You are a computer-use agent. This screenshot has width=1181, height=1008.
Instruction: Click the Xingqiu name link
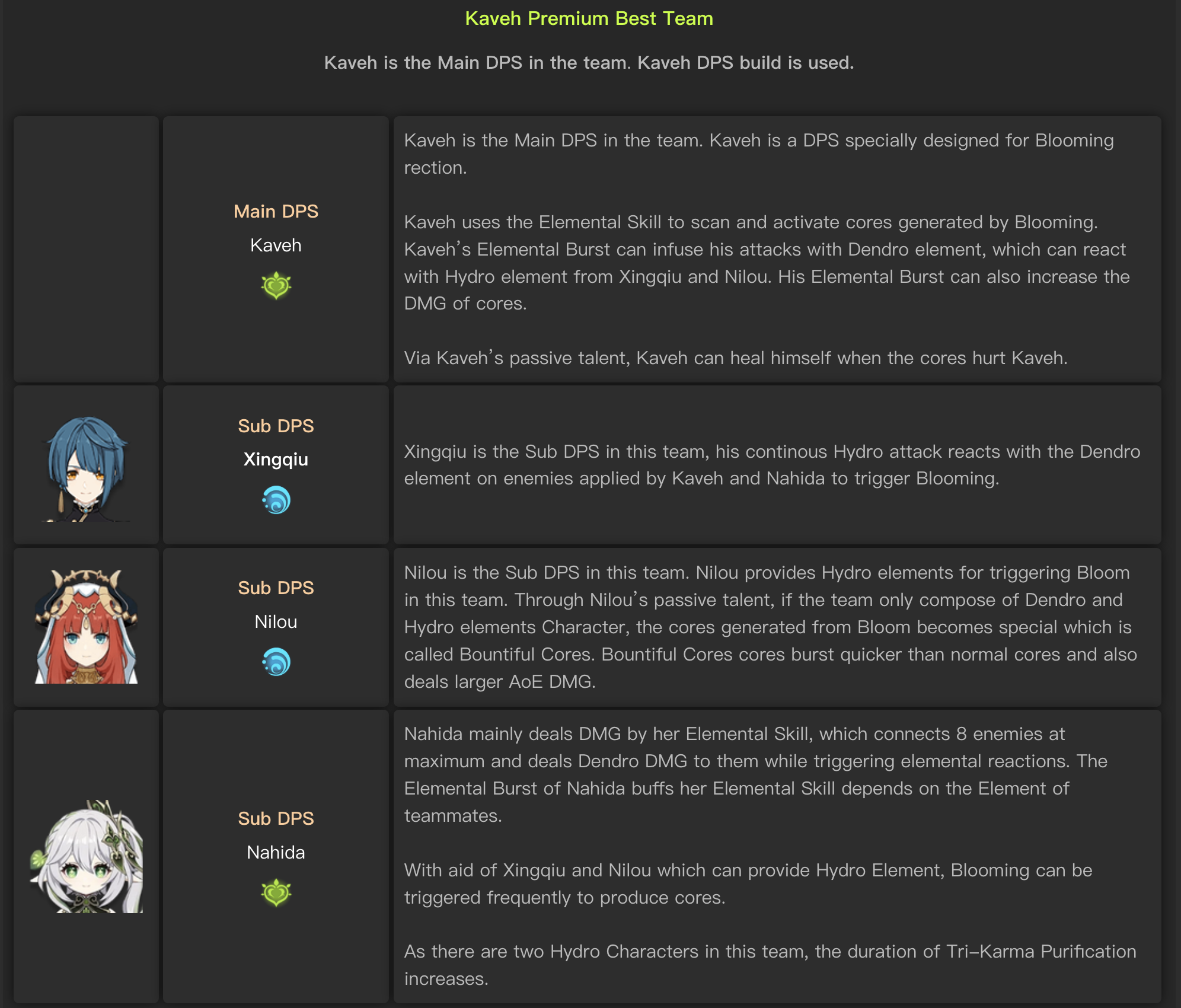coord(276,460)
